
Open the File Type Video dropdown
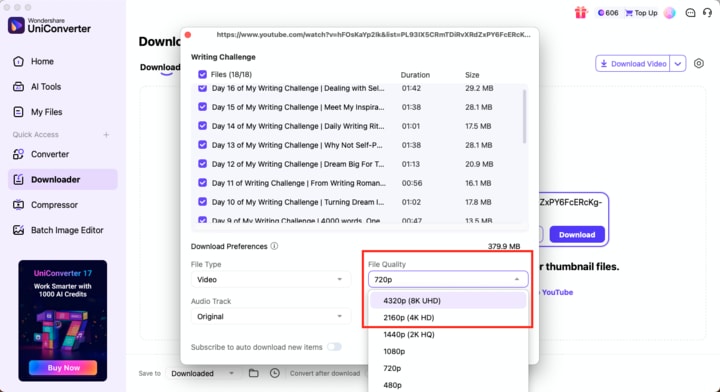270,279
